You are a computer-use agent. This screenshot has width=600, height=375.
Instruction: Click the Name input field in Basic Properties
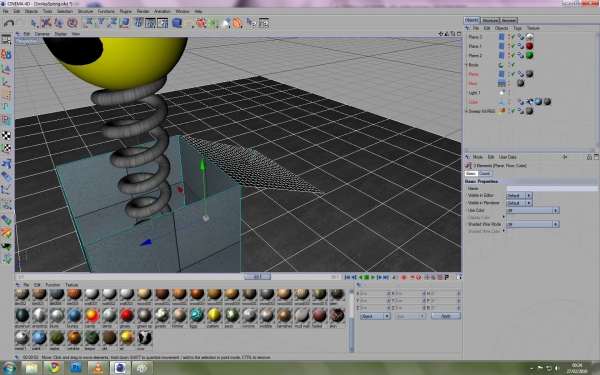tap(552, 188)
